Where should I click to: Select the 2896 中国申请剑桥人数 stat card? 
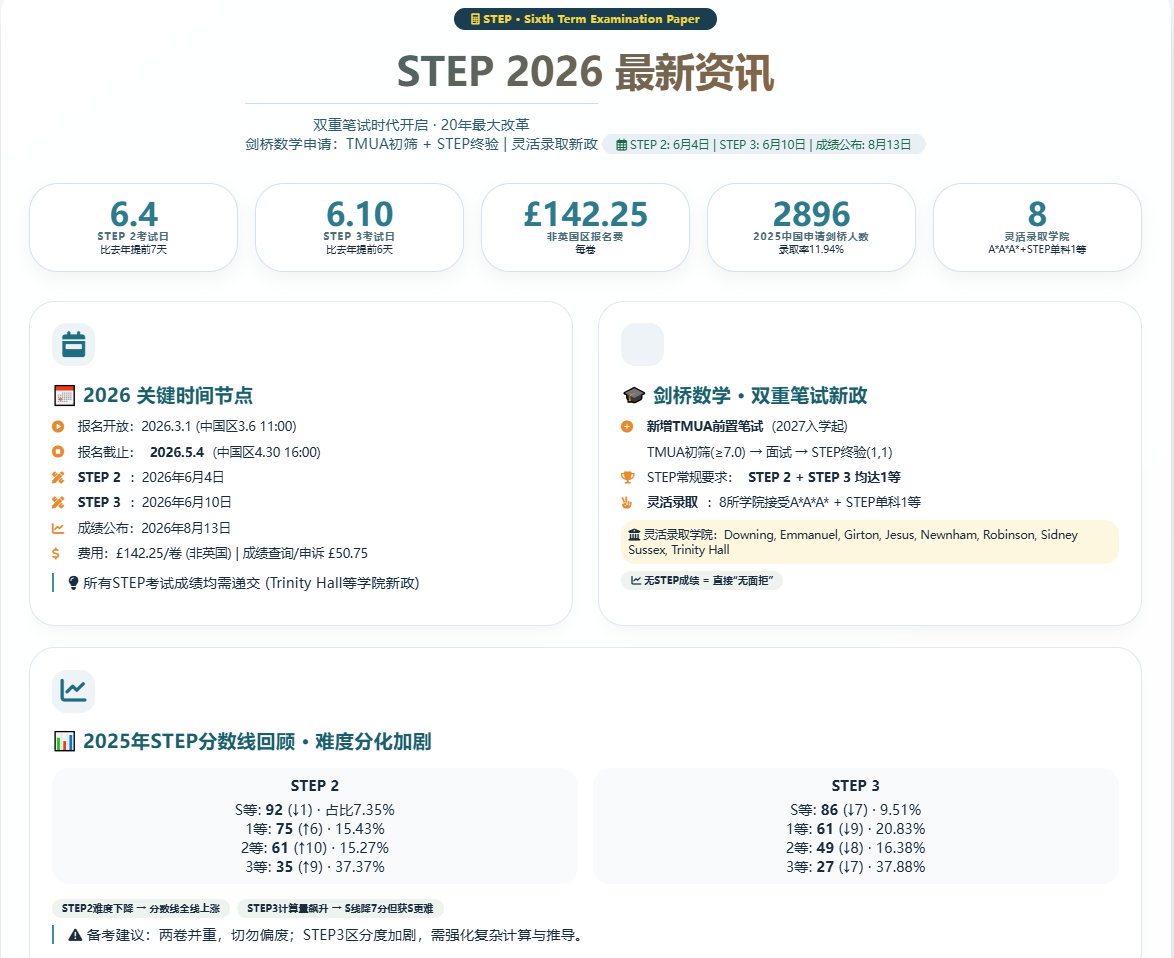coord(811,227)
